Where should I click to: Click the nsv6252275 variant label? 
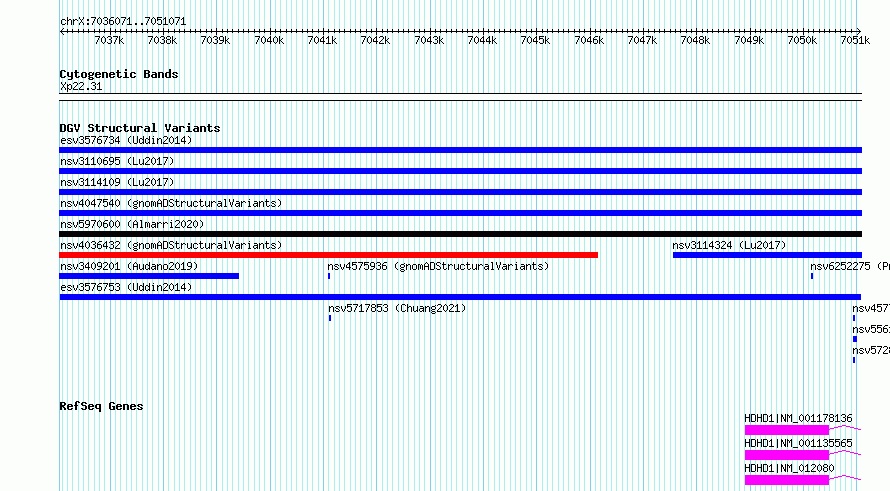pyautogui.click(x=850, y=266)
